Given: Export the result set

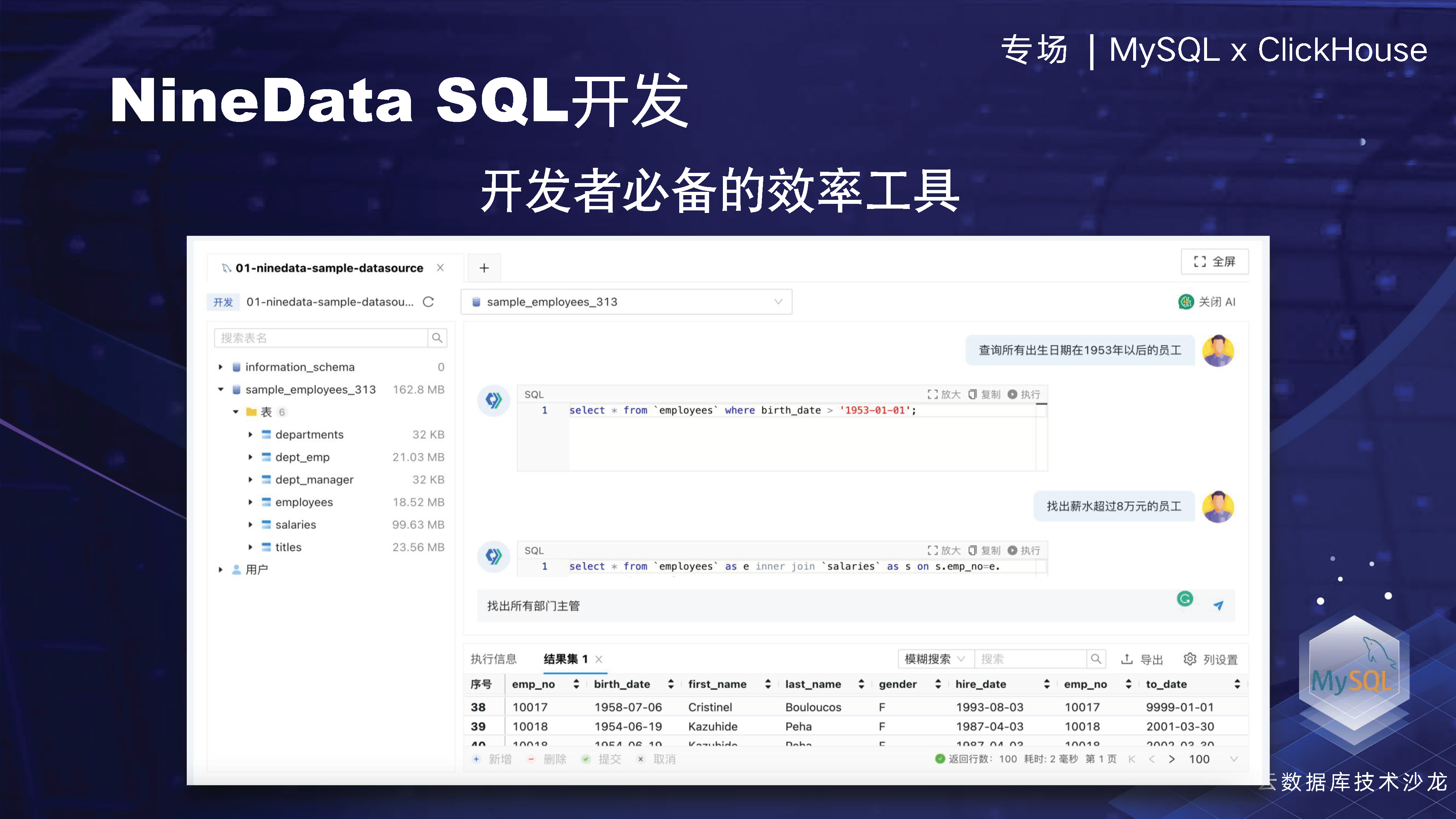Looking at the screenshot, I should (1142, 659).
